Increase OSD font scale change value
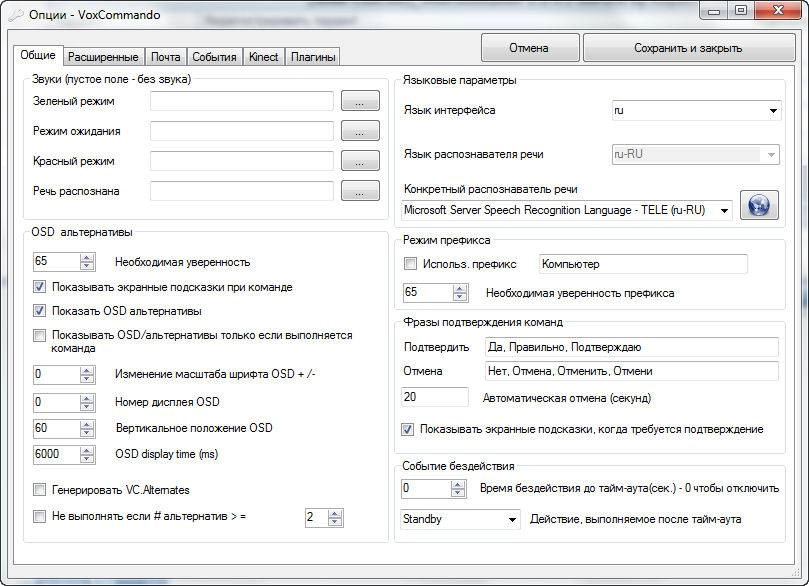The image size is (809, 586). (87, 370)
